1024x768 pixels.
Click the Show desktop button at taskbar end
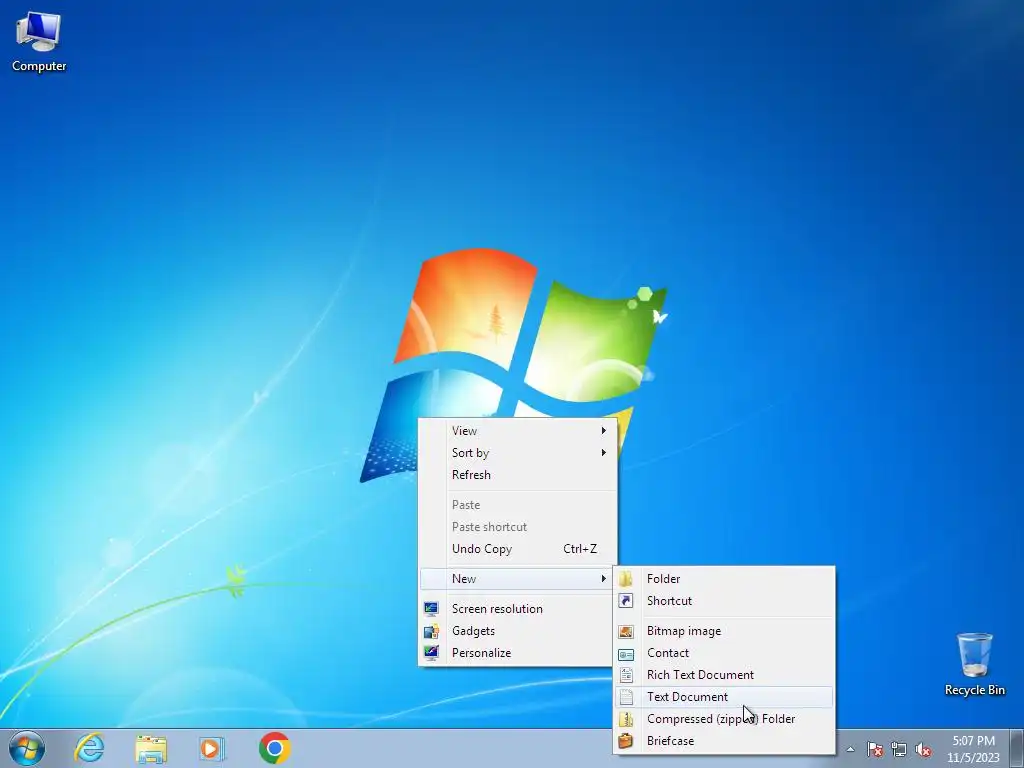point(1017,748)
